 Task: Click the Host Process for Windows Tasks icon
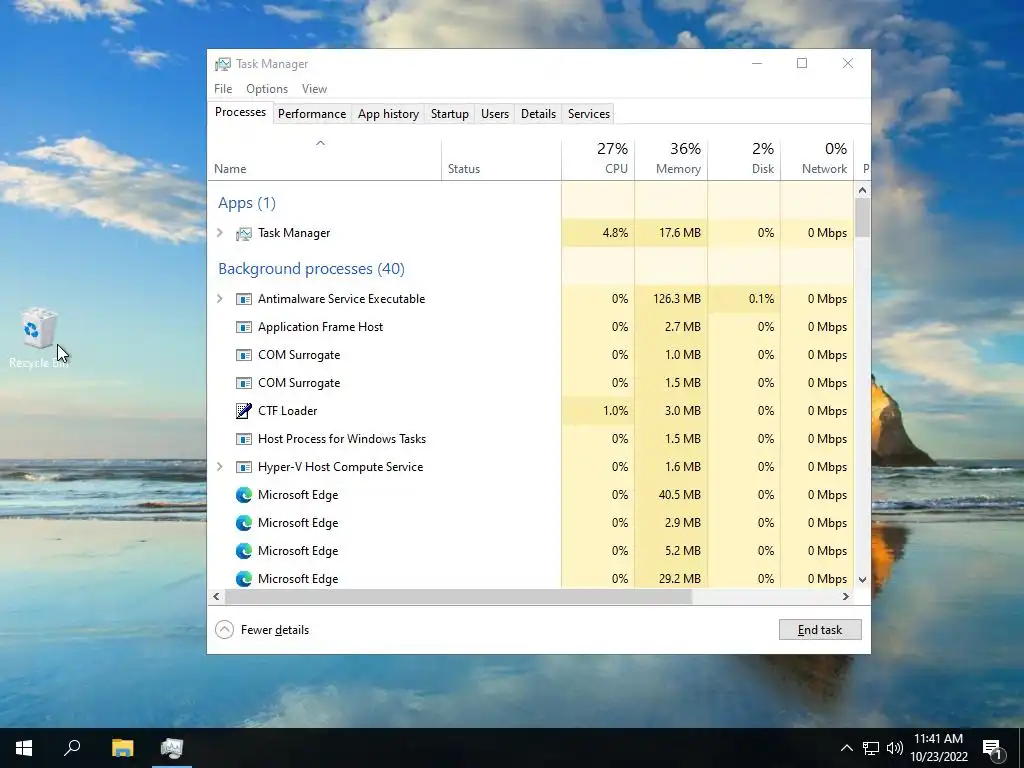click(244, 439)
